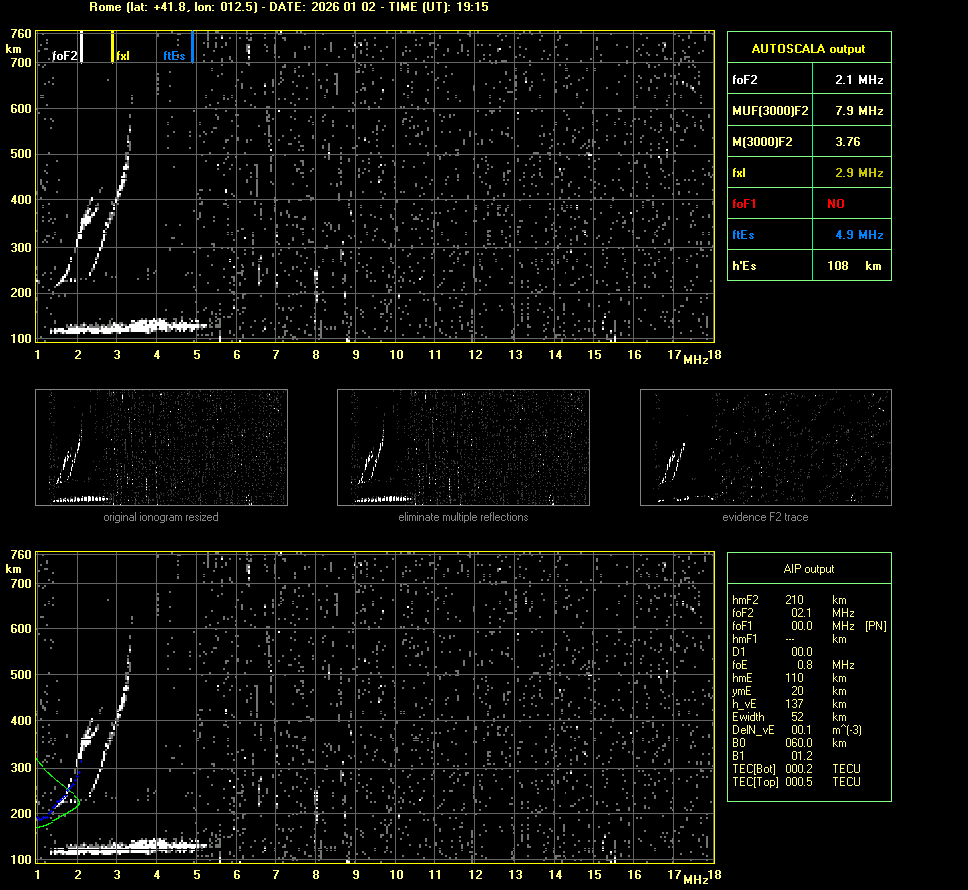Click the yellow fxI marker line
Image resolution: width=968 pixels, height=890 pixels.
pyautogui.click(x=113, y=47)
